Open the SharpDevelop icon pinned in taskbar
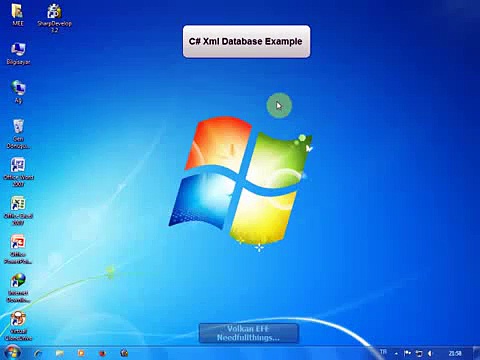The height and width of the screenshot is (360, 480). [x=124, y=353]
